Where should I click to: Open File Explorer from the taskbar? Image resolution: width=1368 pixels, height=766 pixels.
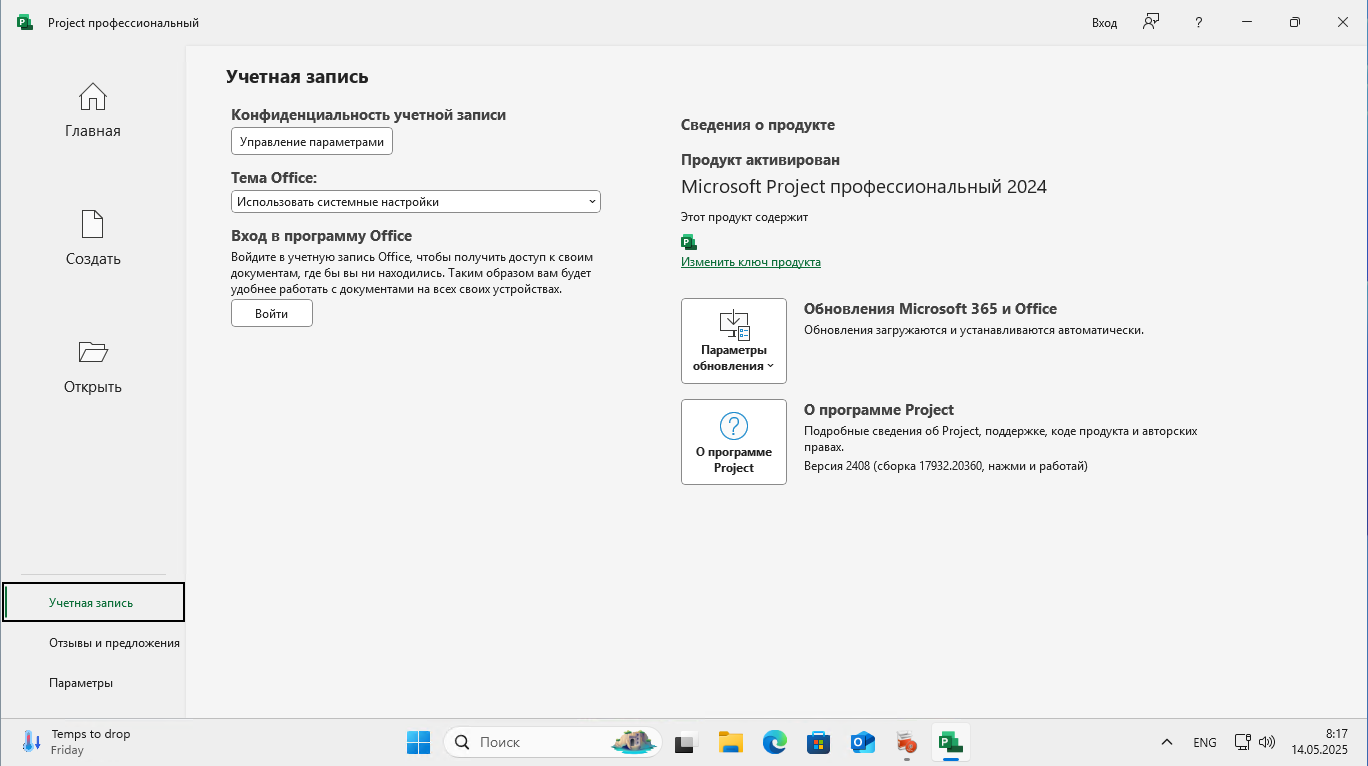click(731, 743)
